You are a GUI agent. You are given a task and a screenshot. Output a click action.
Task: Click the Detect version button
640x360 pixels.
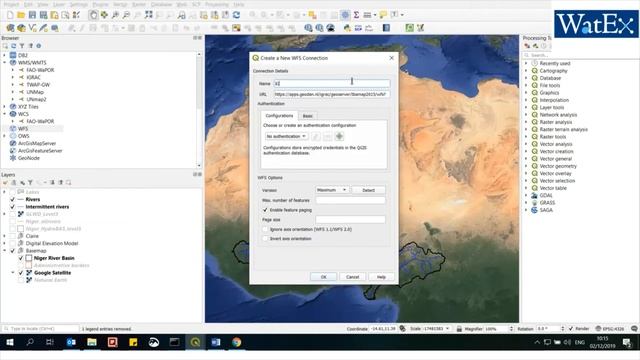[368, 190]
